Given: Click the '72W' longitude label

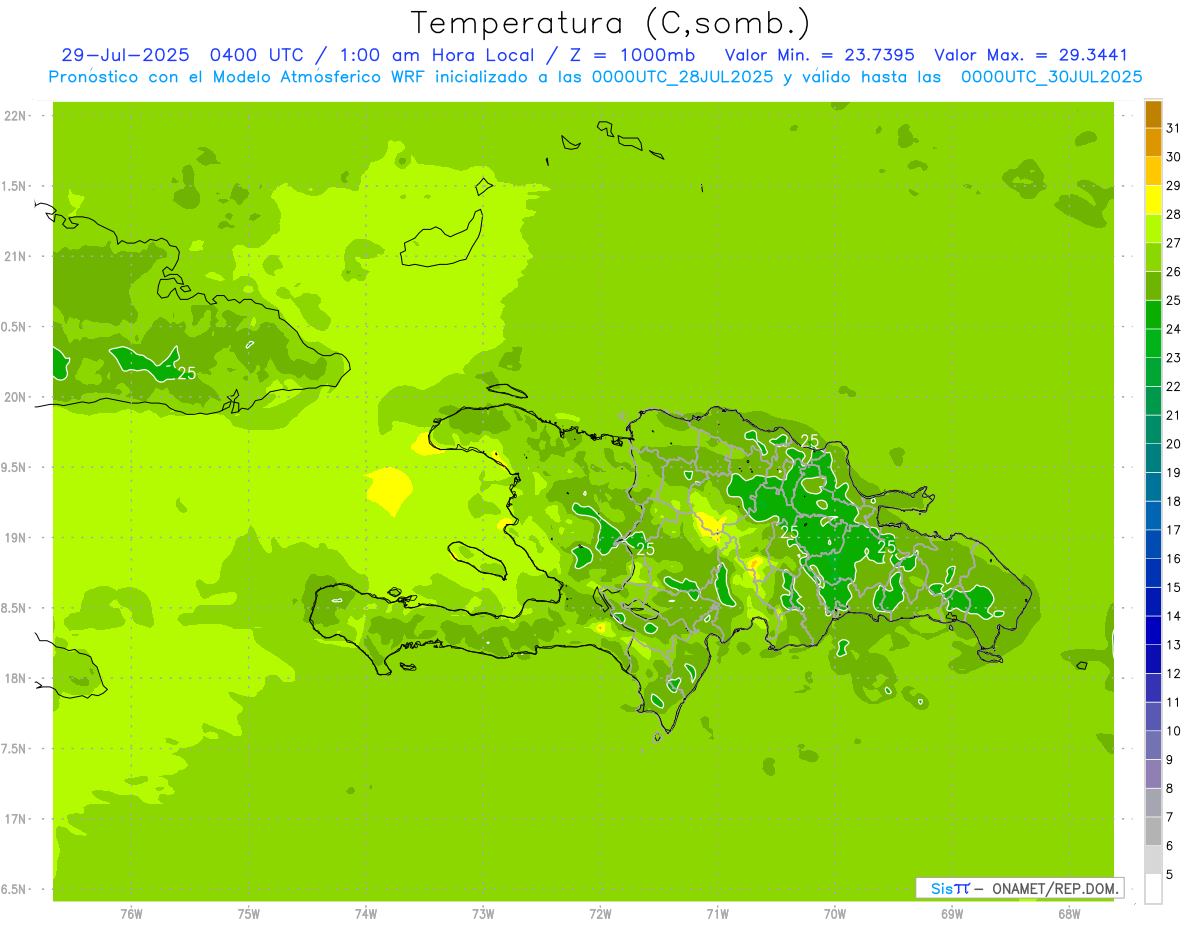Looking at the screenshot, I should tap(600, 914).
